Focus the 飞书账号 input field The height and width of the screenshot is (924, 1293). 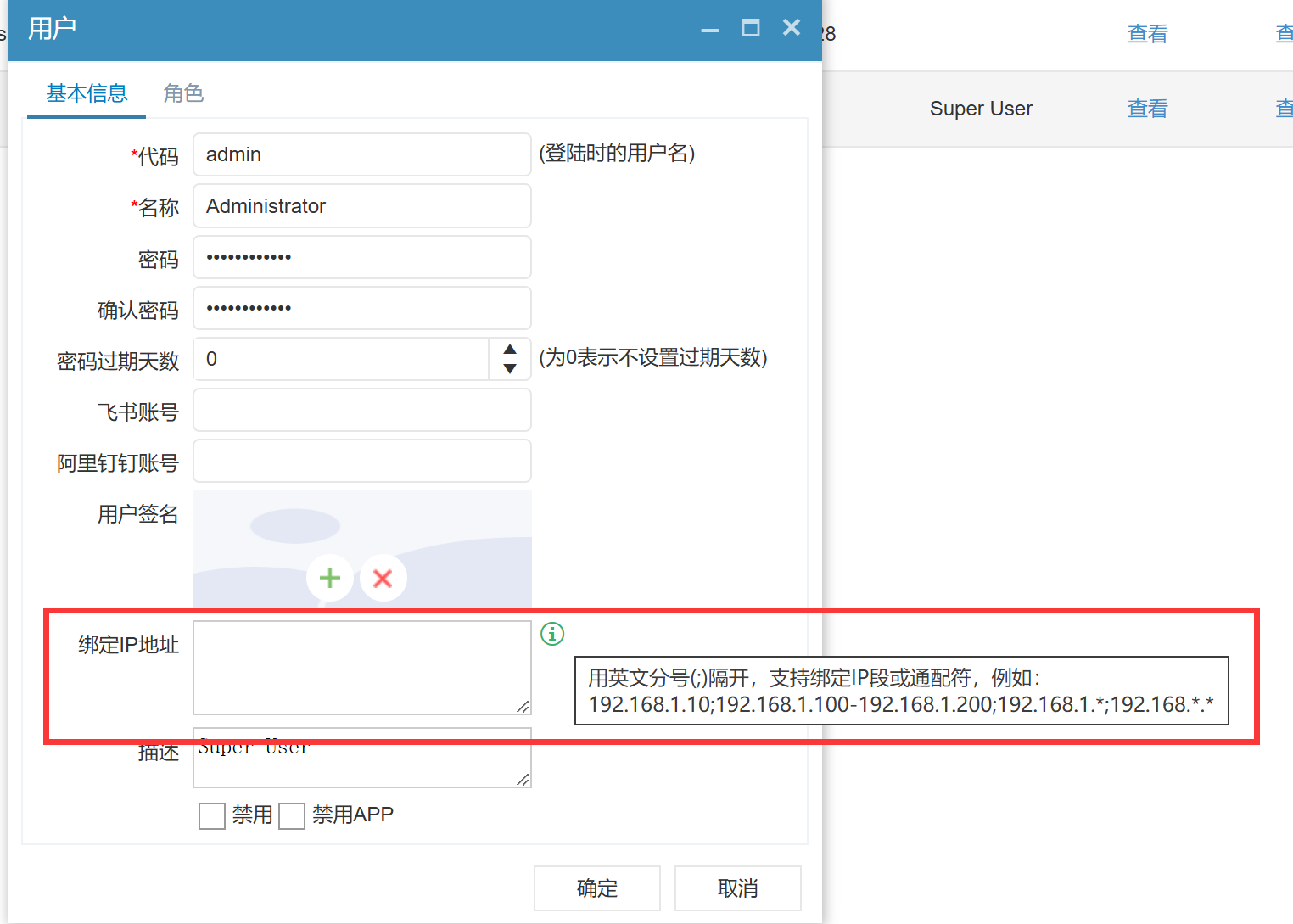(362, 411)
